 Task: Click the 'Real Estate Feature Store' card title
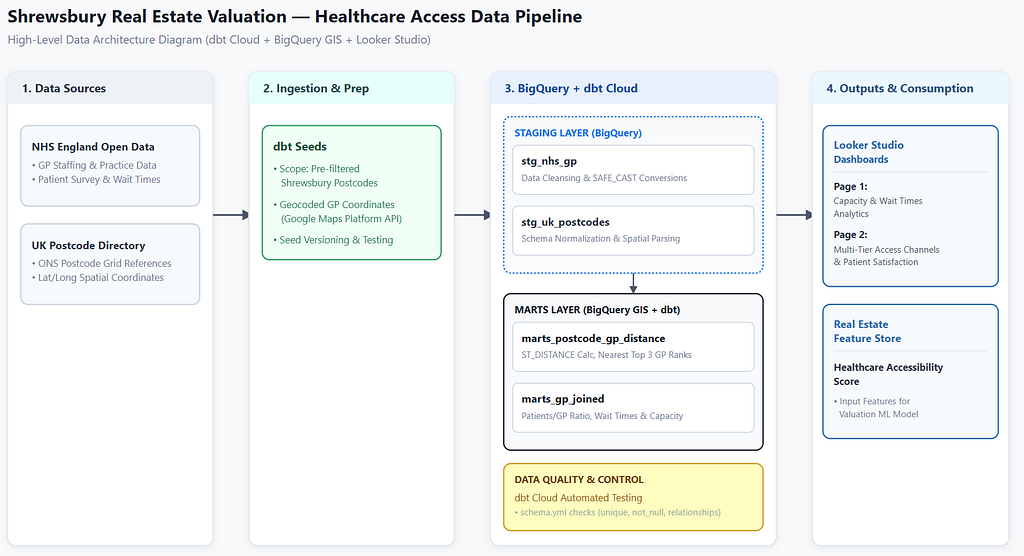[867, 331]
